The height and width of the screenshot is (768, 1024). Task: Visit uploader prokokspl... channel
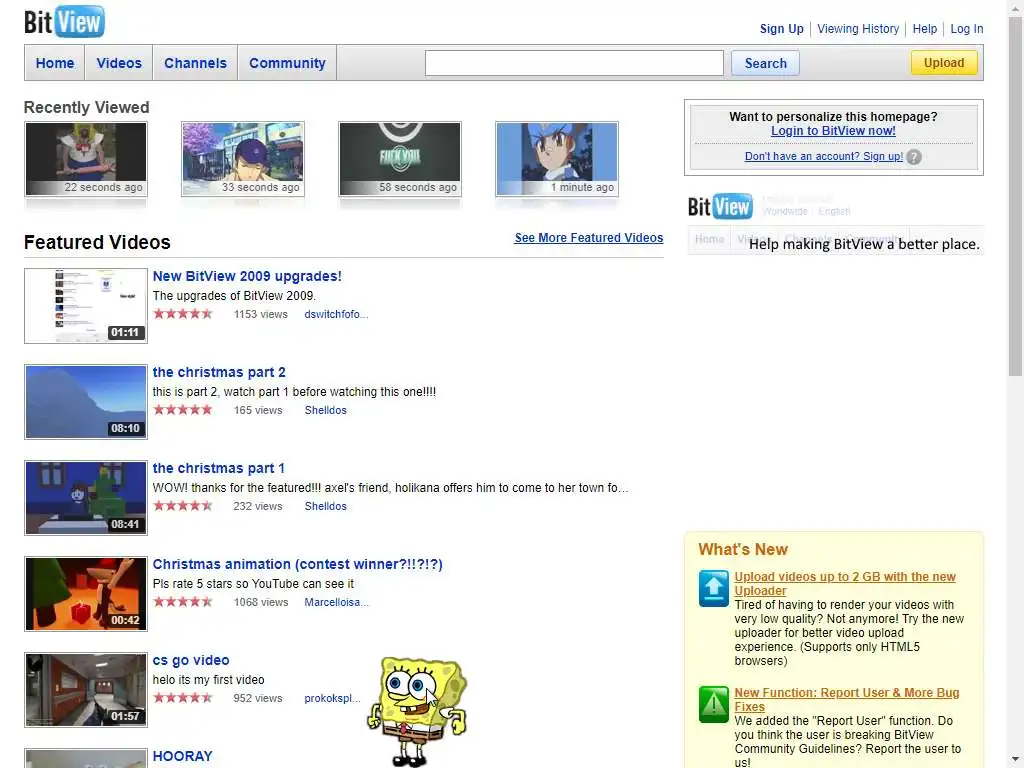coord(332,698)
